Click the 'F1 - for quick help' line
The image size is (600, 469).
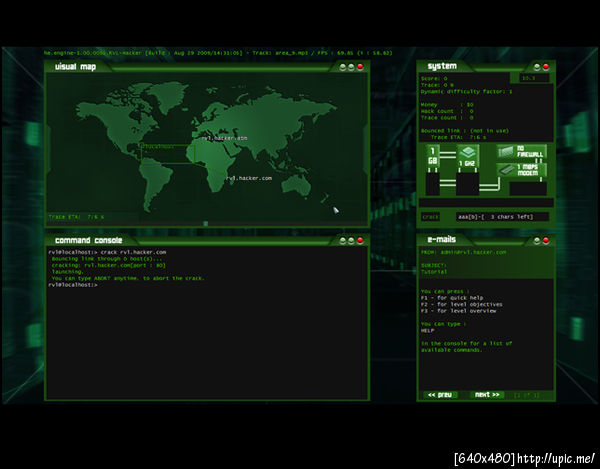coord(452,298)
